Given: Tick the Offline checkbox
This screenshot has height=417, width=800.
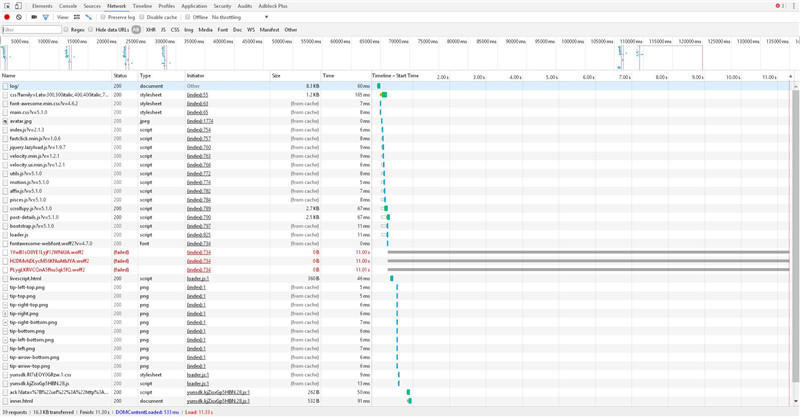Looking at the screenshot, I should click(188, 17).
